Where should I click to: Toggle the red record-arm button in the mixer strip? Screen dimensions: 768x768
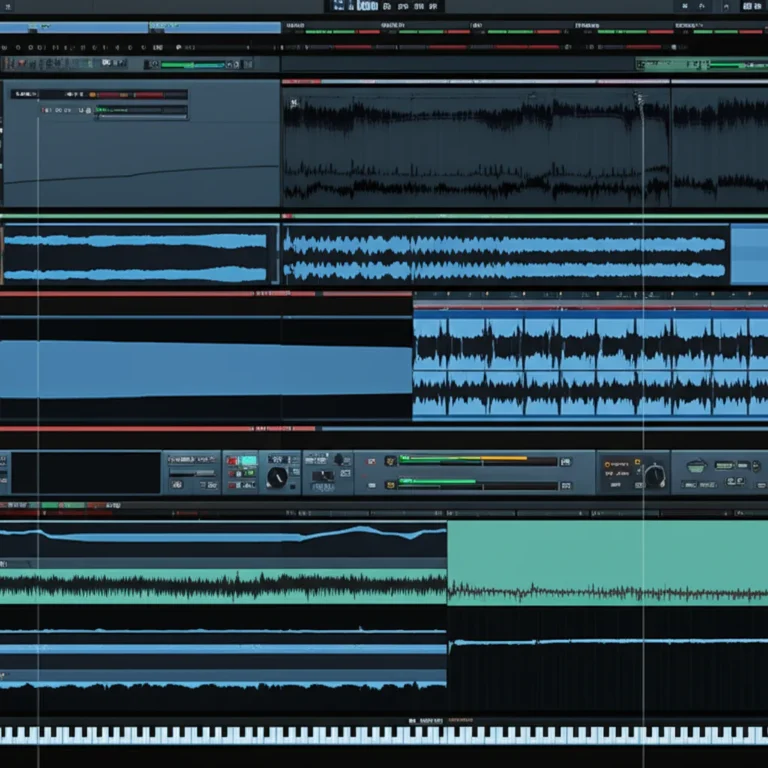coord(233,461)
